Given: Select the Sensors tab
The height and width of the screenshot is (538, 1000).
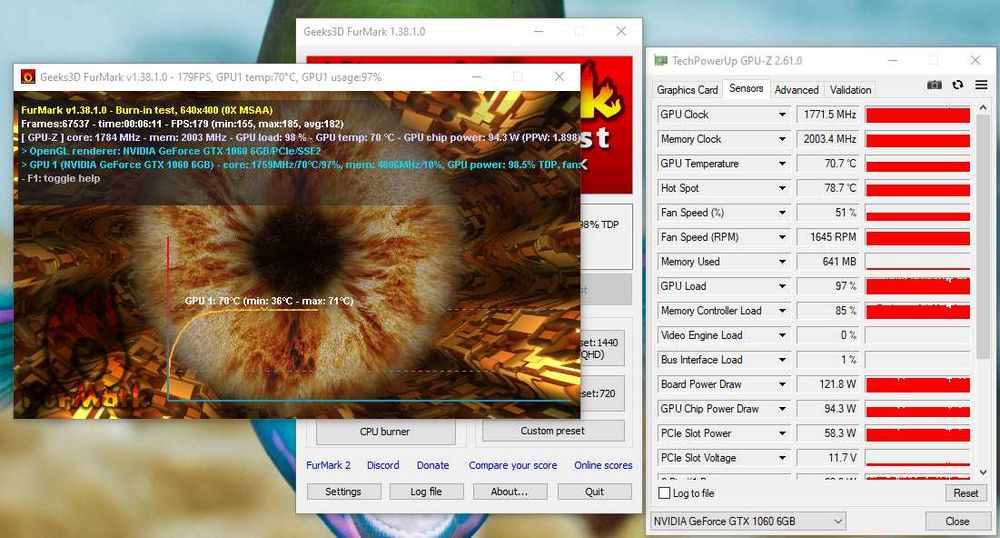Looking at the screenshot, I should [746, 89].
